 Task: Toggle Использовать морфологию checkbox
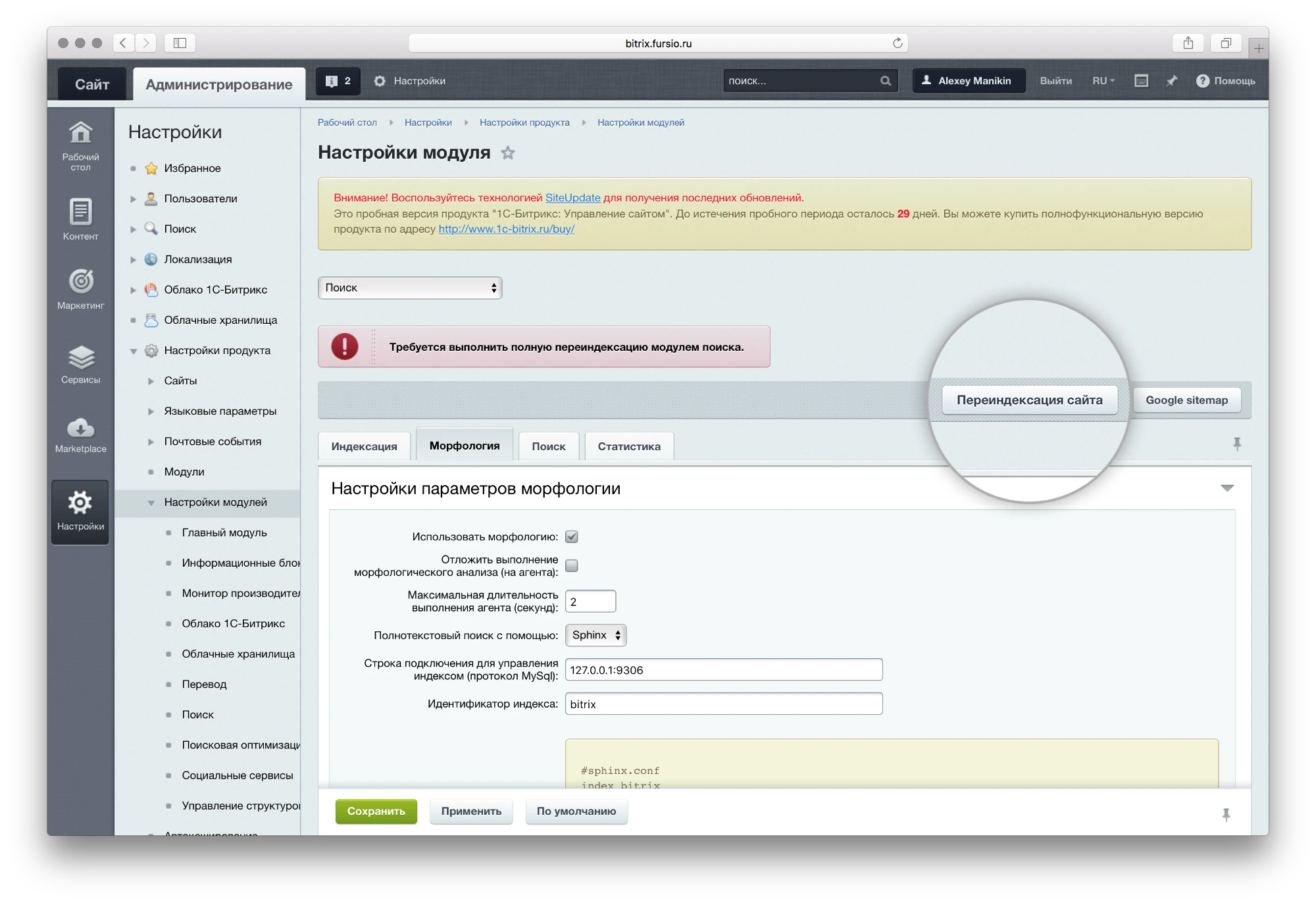click(x=572, y=537)
